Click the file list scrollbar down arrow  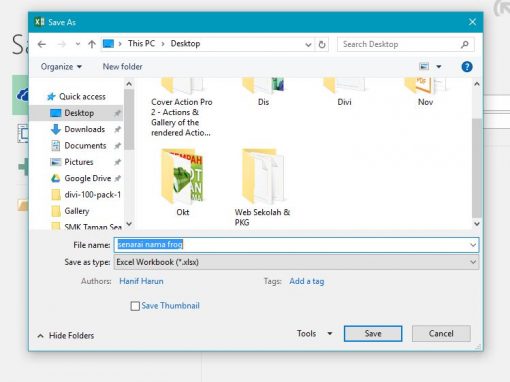(x=477, y=224)
